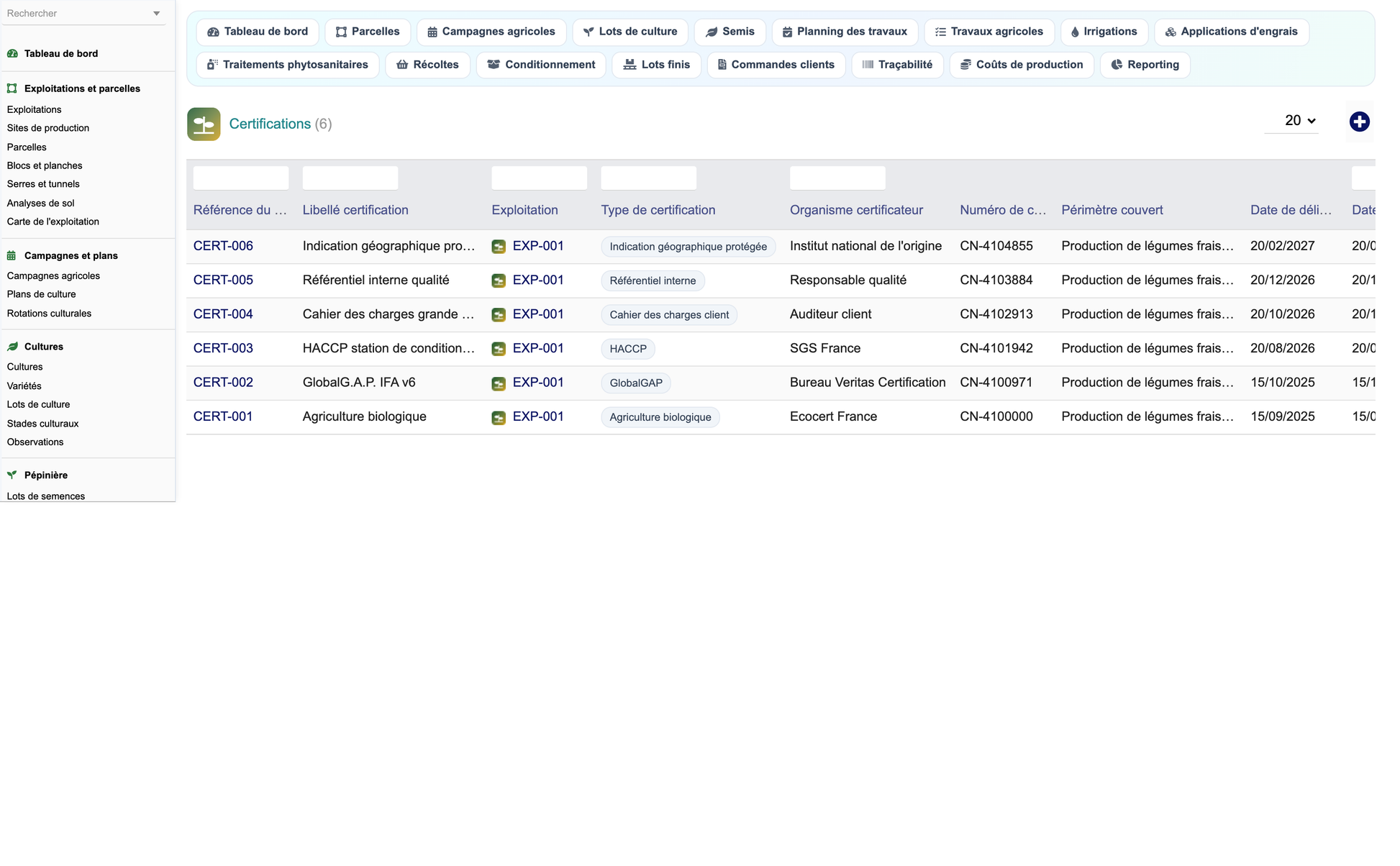Screen dimensions: 1400x866
Task: Select Rotations culturales in sidebar
Action: pos(49,314)
